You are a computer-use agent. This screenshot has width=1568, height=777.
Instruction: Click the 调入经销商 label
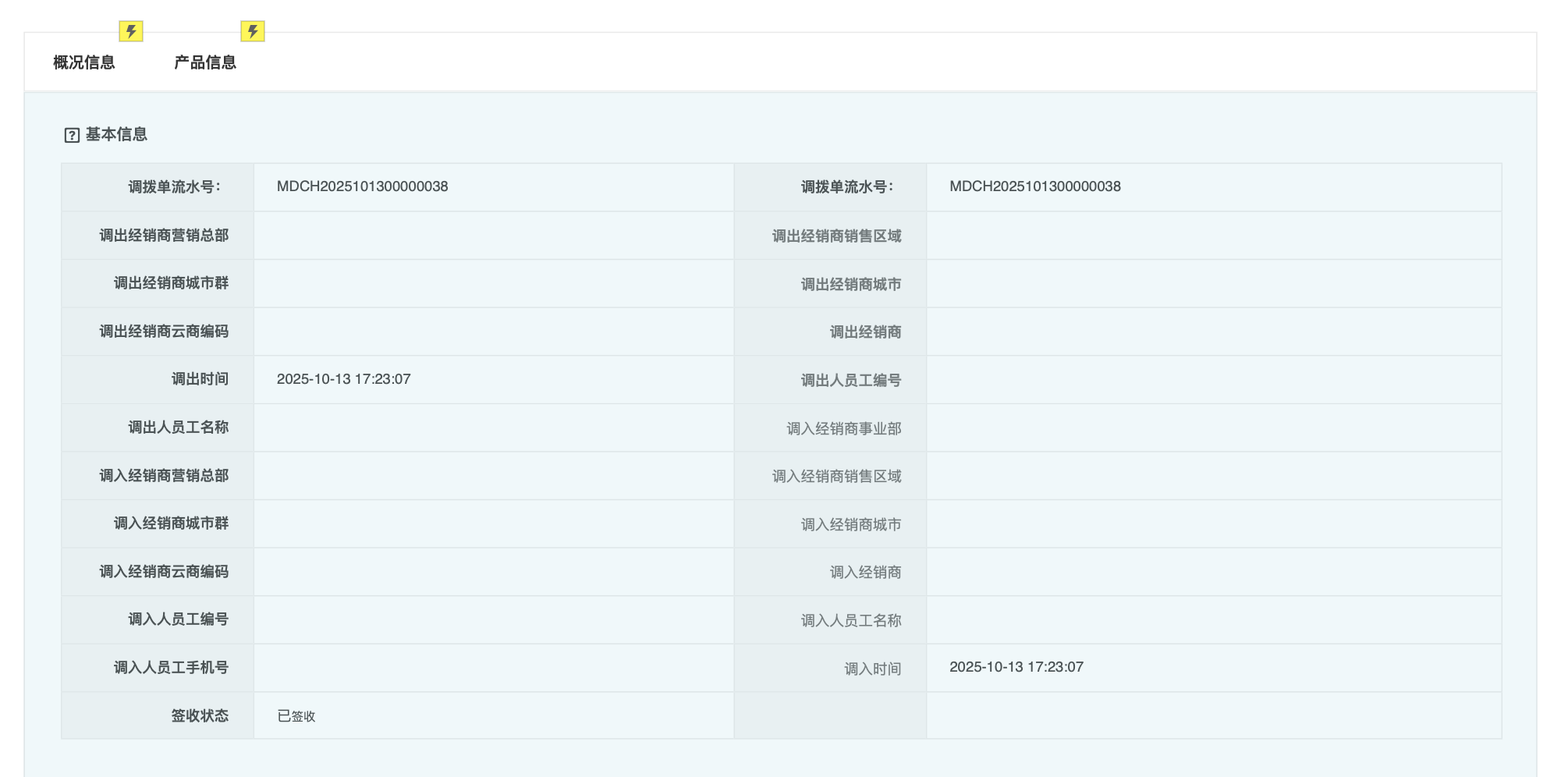[866, 573]
